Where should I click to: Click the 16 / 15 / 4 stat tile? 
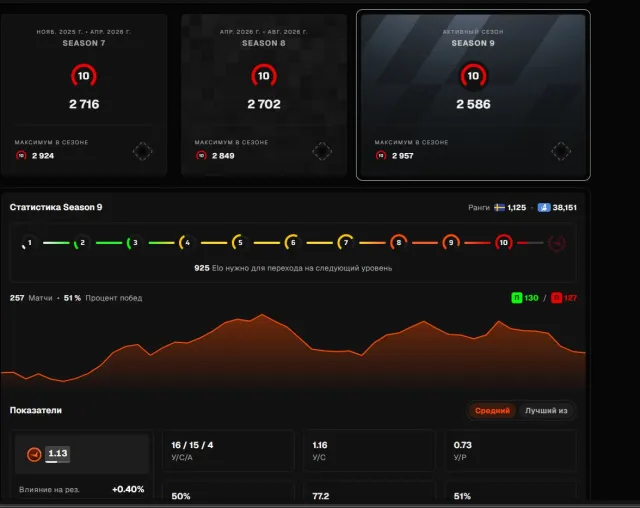click(228, 450)
